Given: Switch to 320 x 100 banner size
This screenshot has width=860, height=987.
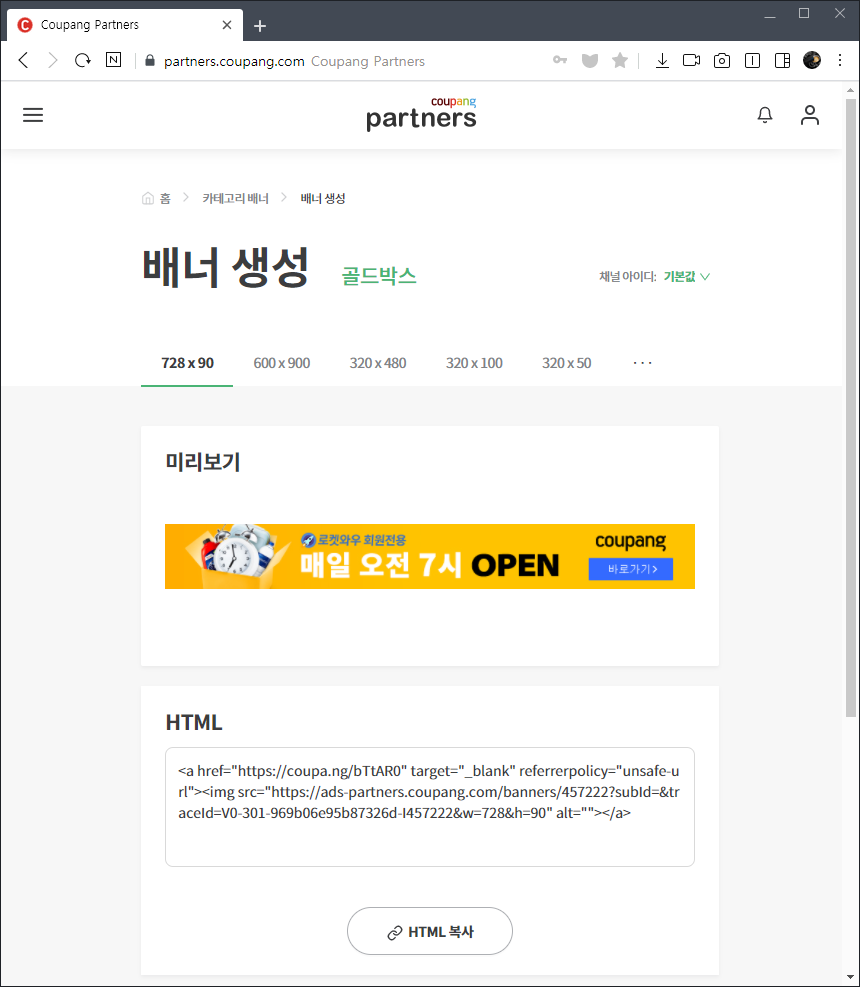Looking at the screenshot, I should click(474, 363).
